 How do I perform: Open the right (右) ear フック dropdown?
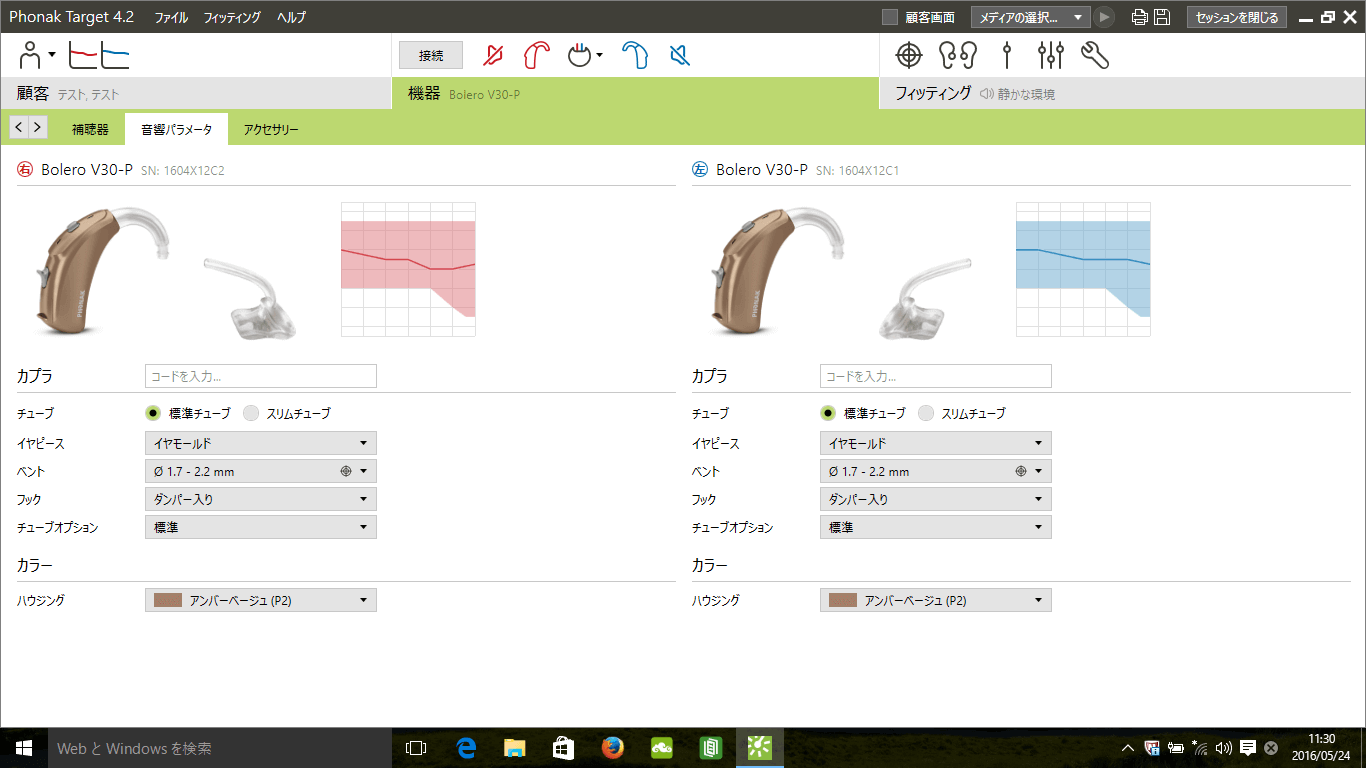[261, 499]
